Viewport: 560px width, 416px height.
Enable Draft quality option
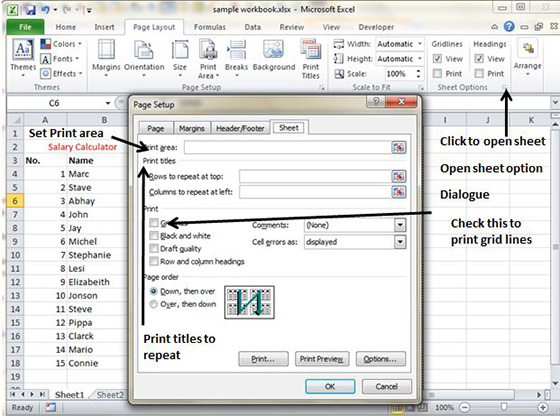tap(154, 249)
